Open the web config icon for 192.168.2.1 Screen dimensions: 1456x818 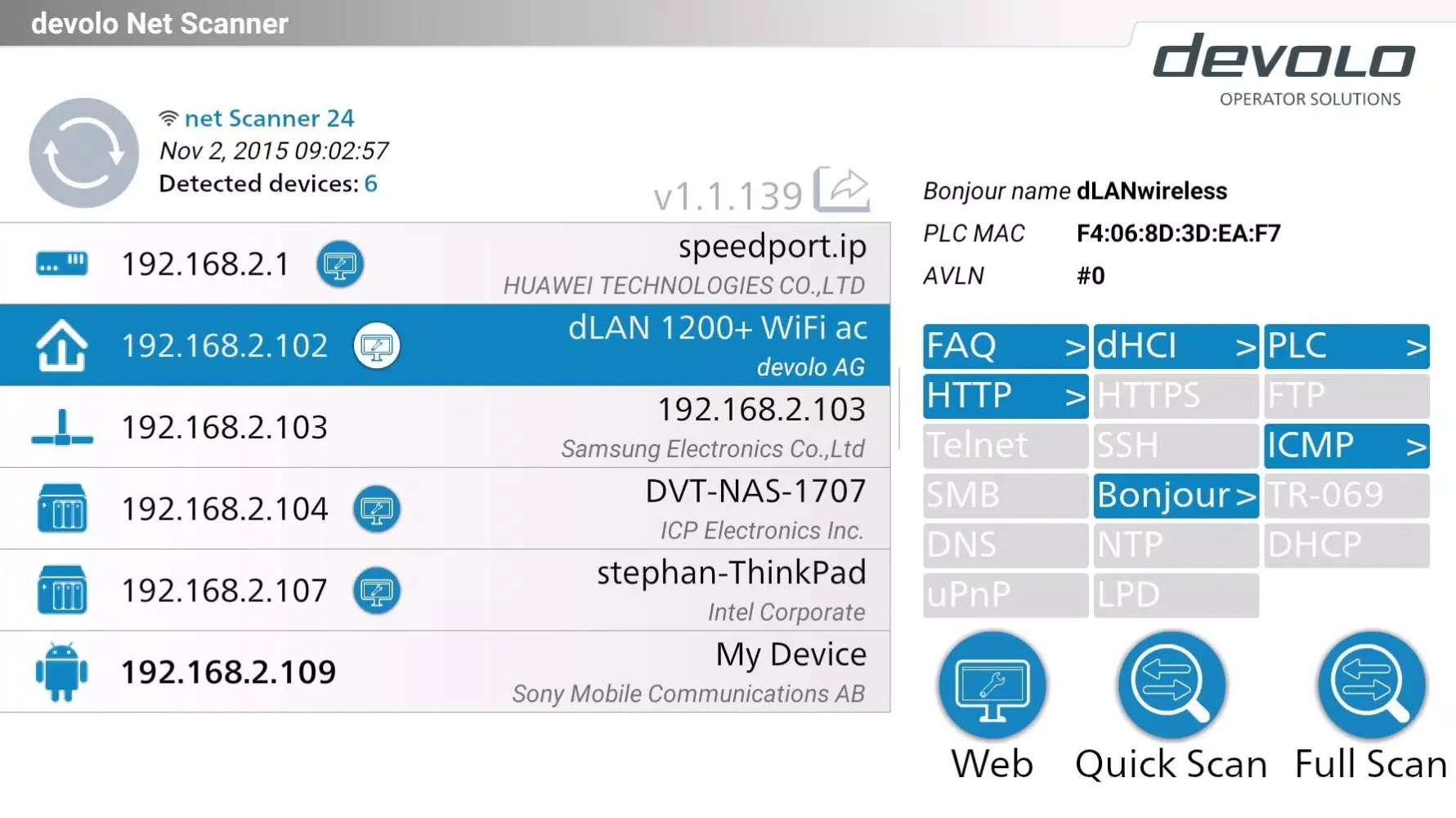pos(340,264)
